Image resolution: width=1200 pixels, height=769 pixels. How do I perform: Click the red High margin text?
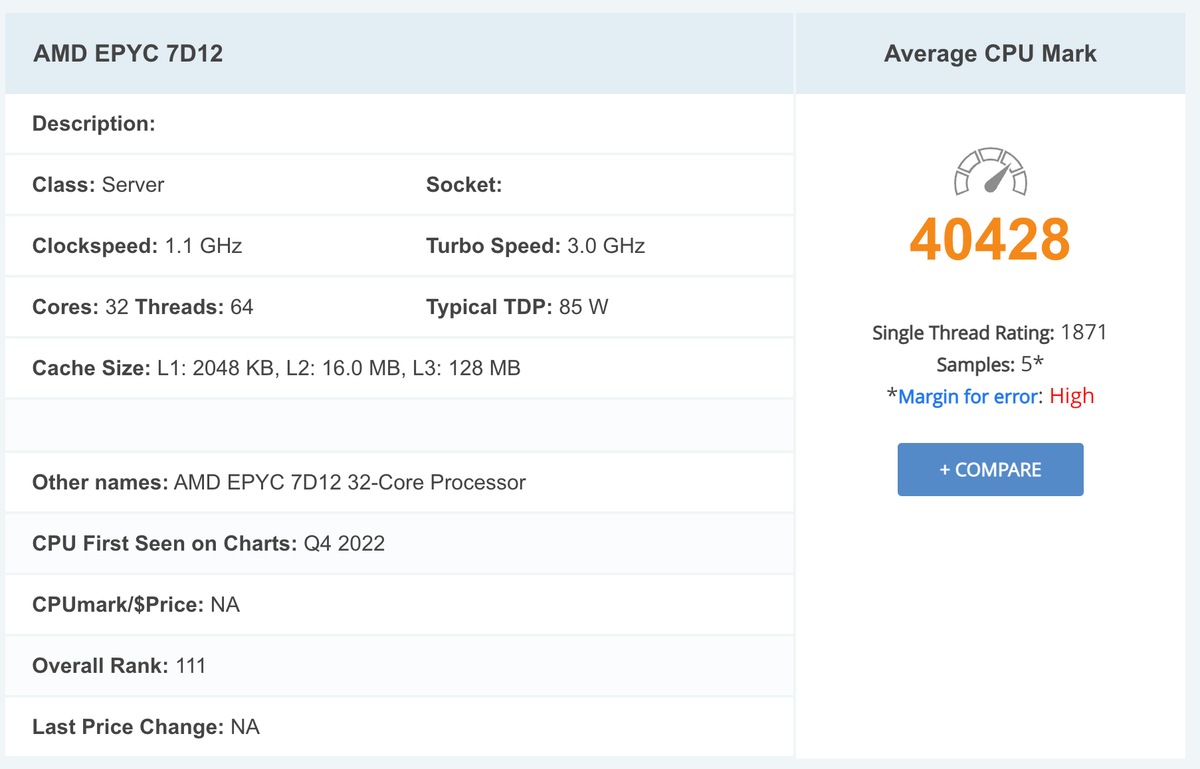click(x=1072, y=397)
